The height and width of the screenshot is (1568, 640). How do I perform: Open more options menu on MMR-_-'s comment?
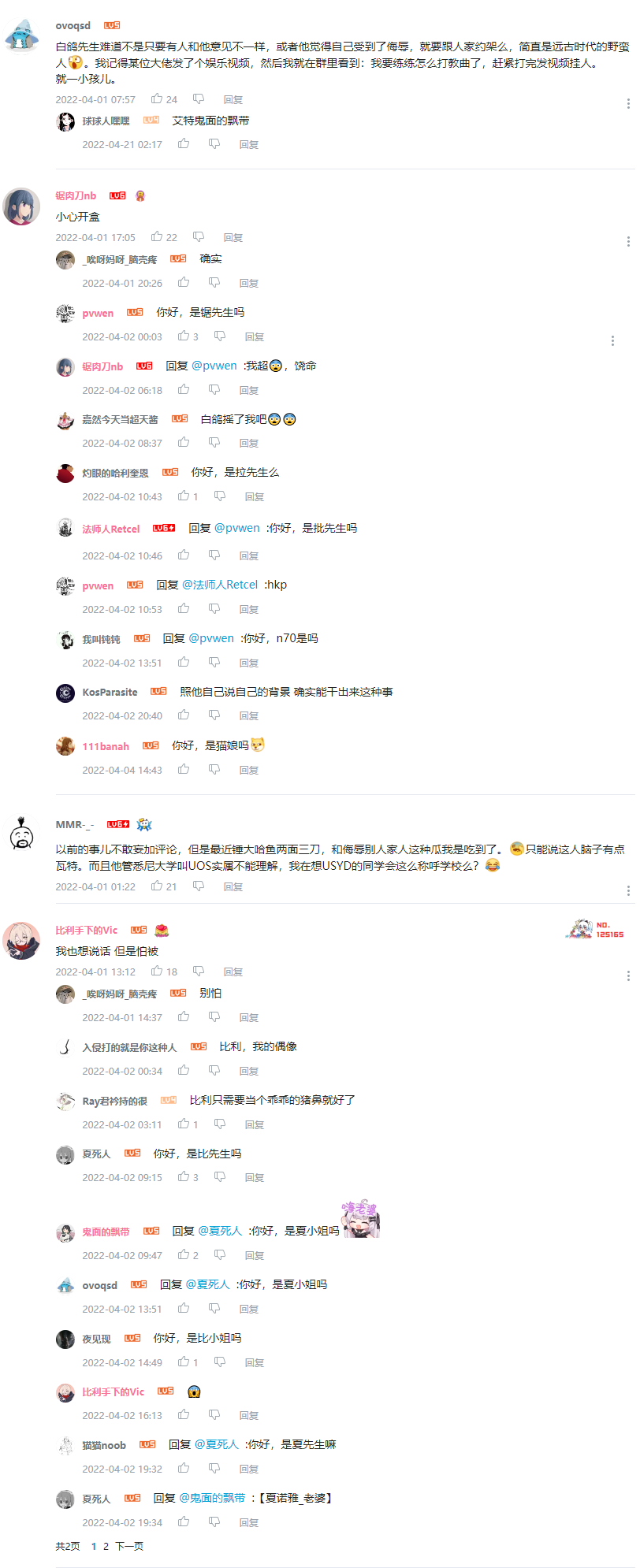tap(628, 891)
